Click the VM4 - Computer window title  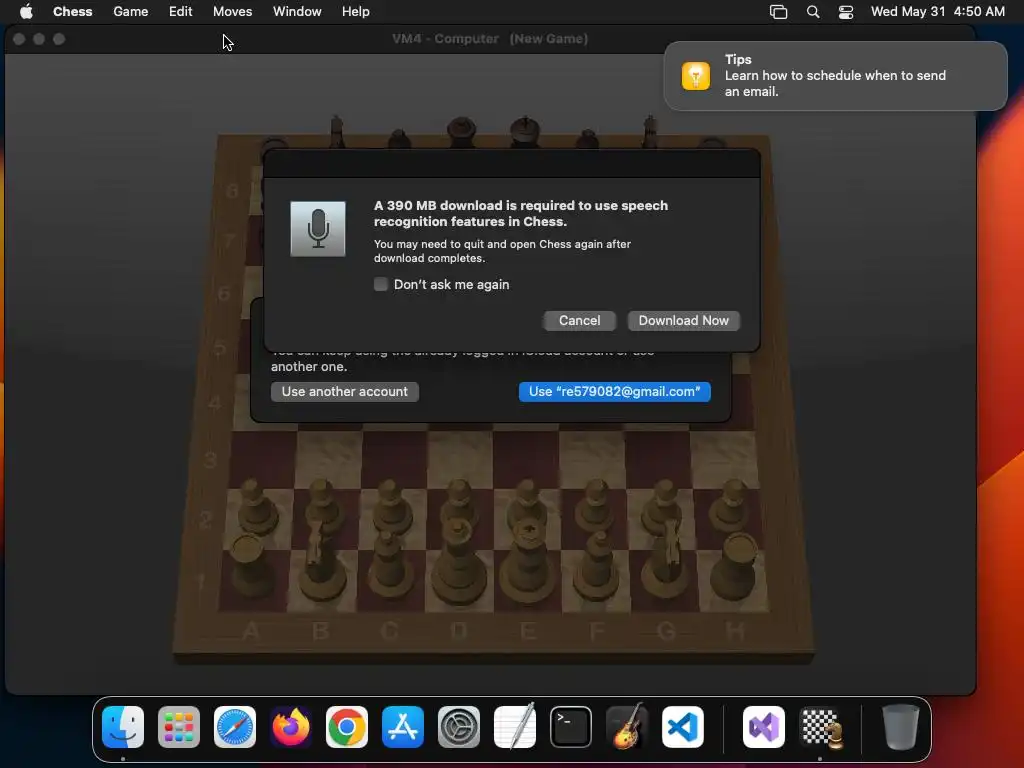(490, 39)
